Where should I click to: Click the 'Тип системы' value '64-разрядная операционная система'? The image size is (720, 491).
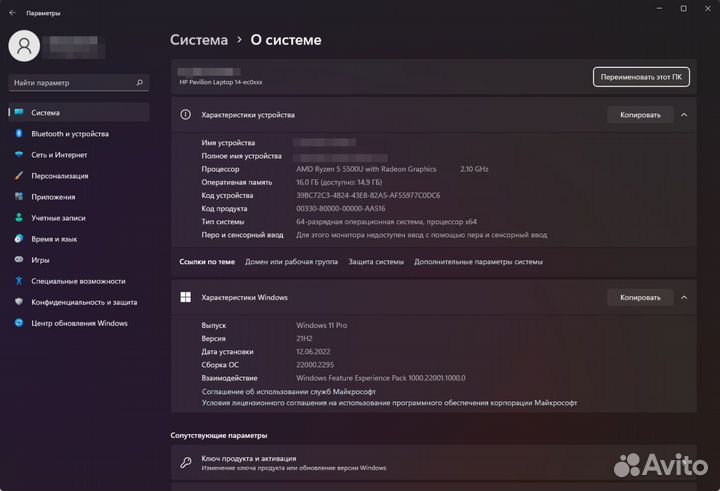click(386, 222)
